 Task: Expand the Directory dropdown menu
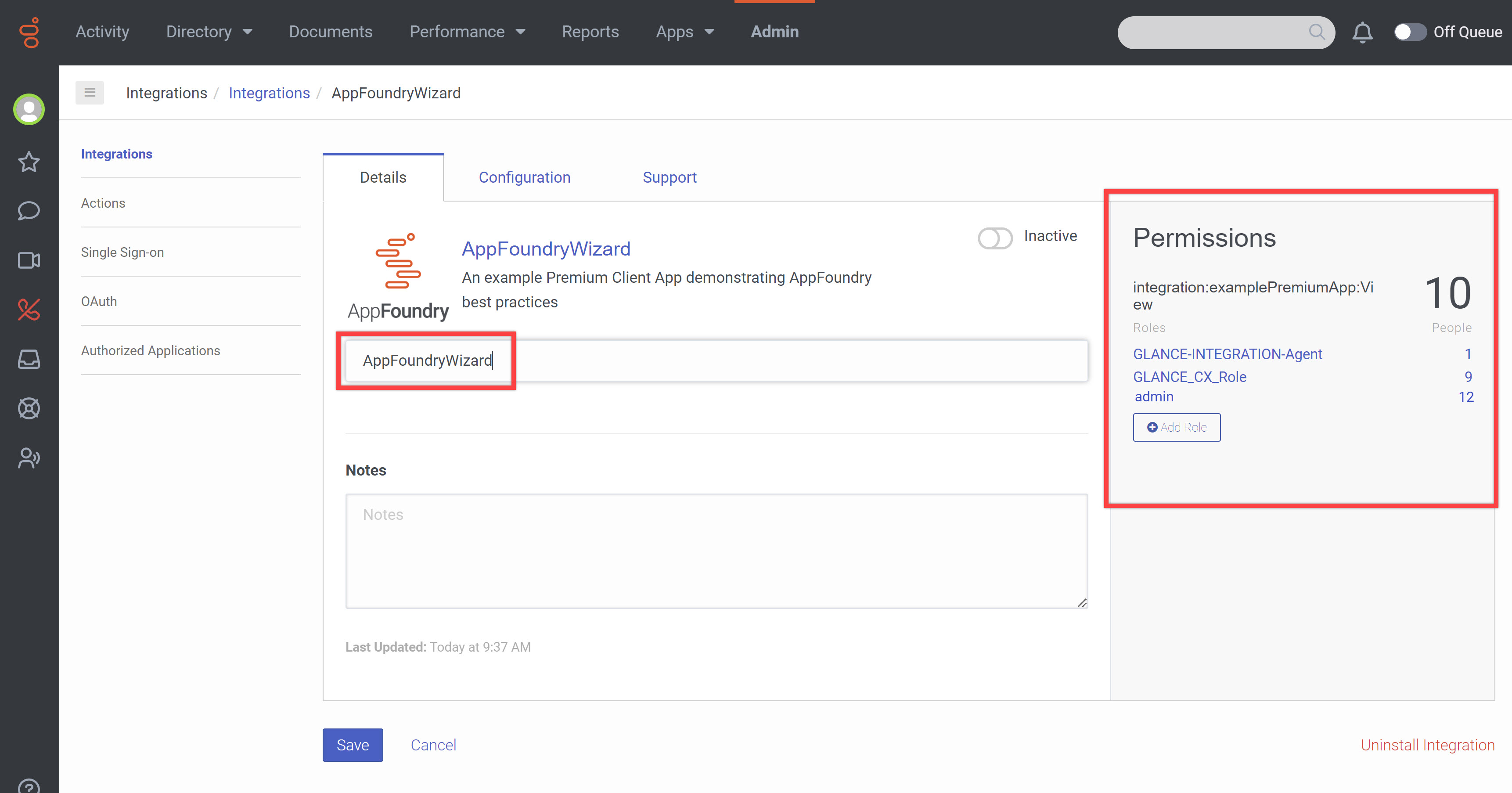pos(209,32)
